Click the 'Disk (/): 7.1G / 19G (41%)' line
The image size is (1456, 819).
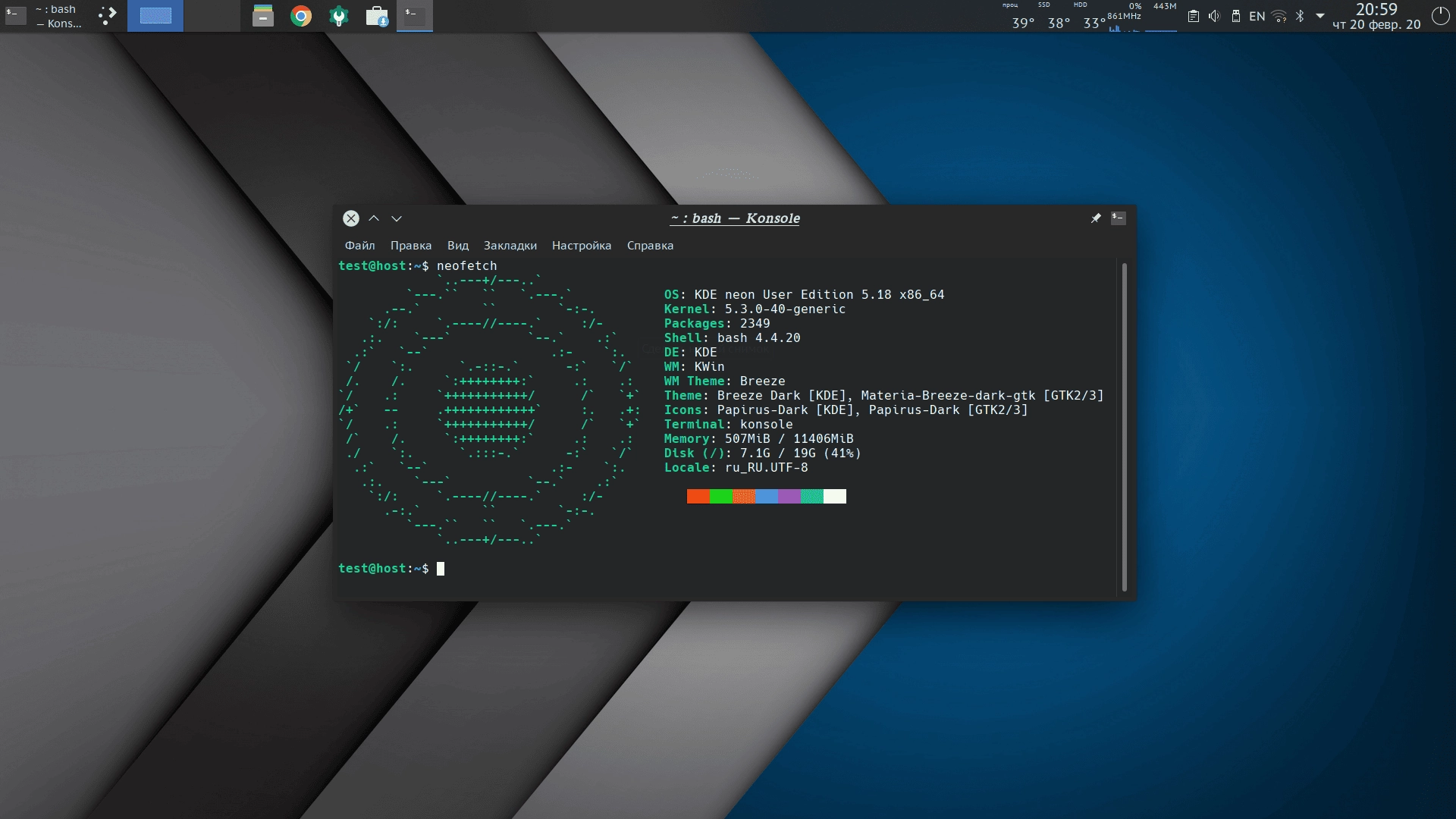tap(763, 453)
